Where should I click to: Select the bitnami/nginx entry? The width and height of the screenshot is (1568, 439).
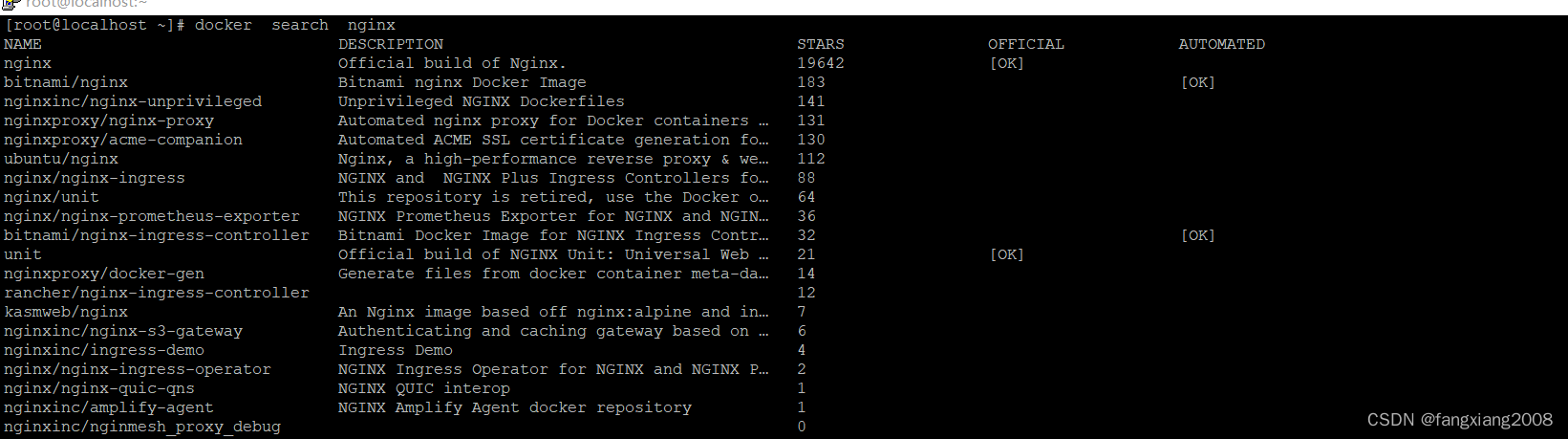pos(66,82)
